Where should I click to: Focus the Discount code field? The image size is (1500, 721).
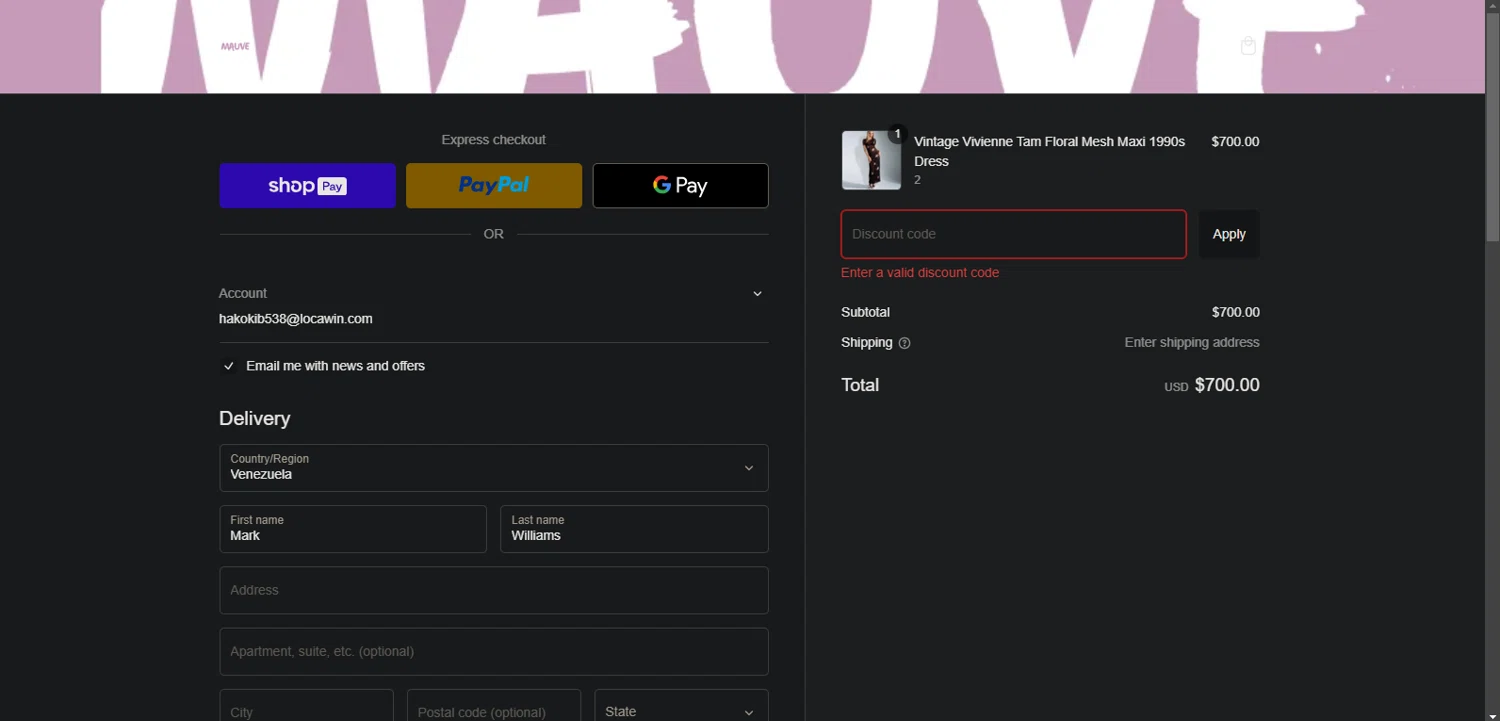click(1014, 234)
